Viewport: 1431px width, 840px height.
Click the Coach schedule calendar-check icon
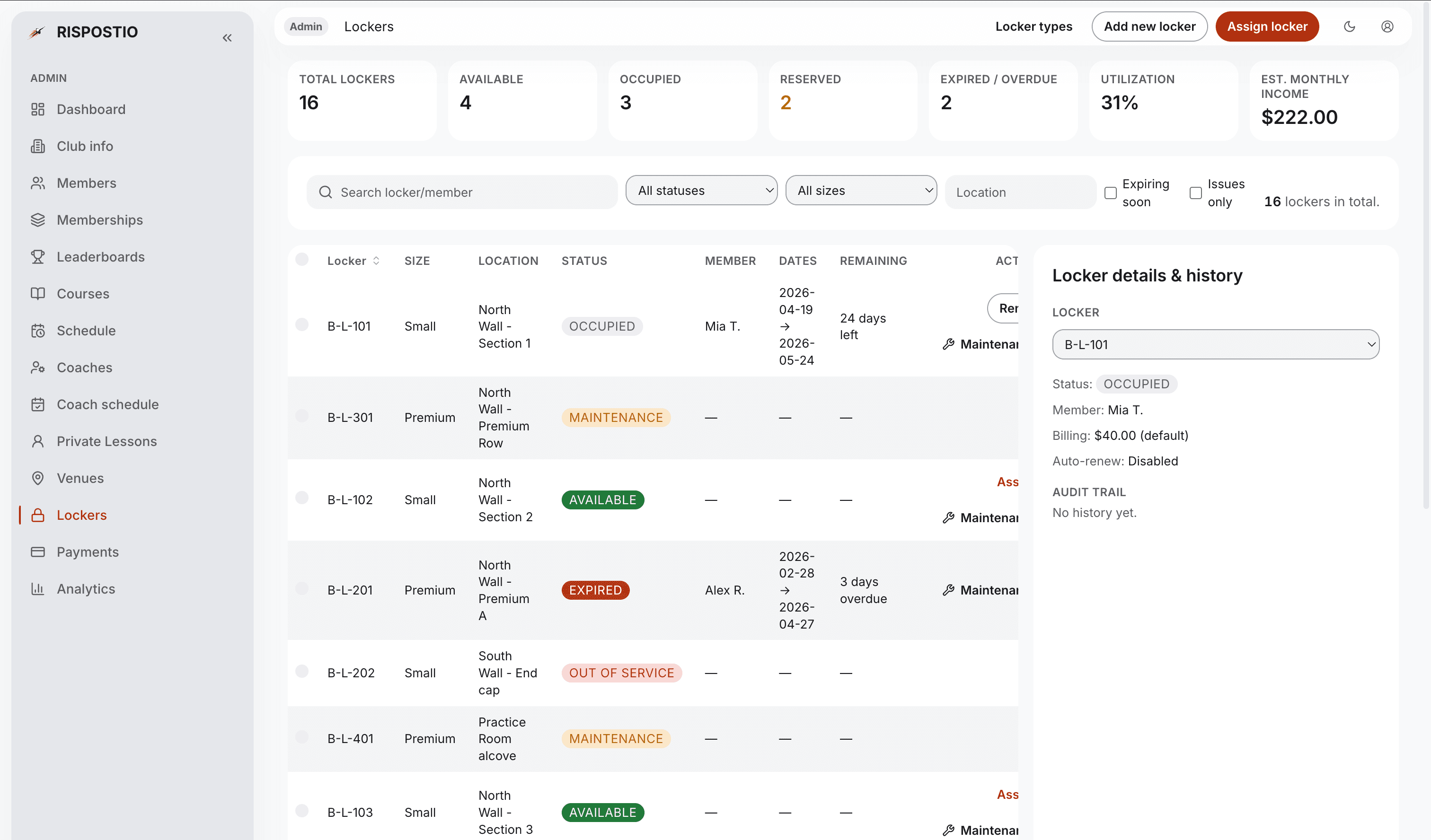37,404
